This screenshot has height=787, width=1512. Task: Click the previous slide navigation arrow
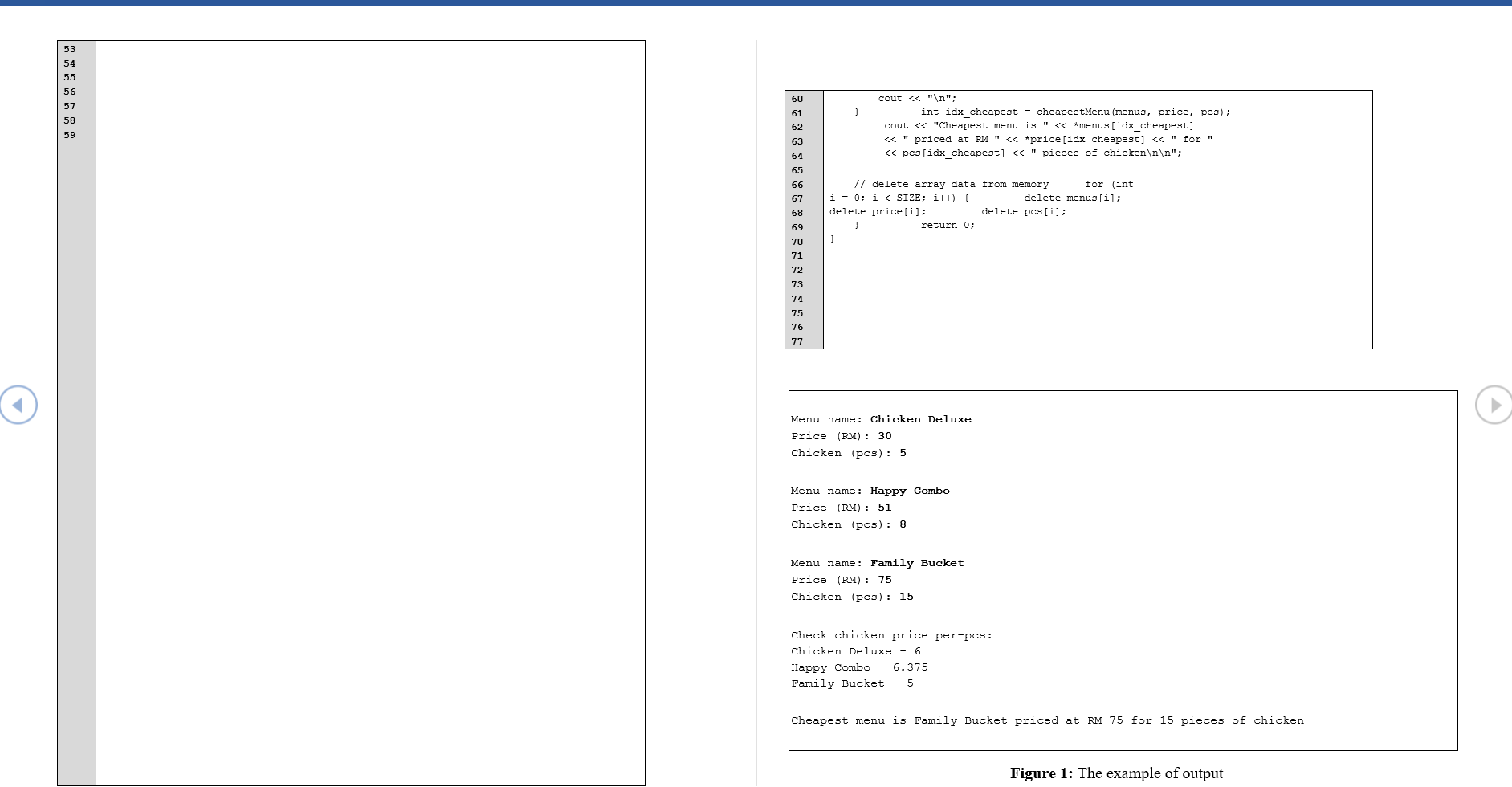(18, 405)
